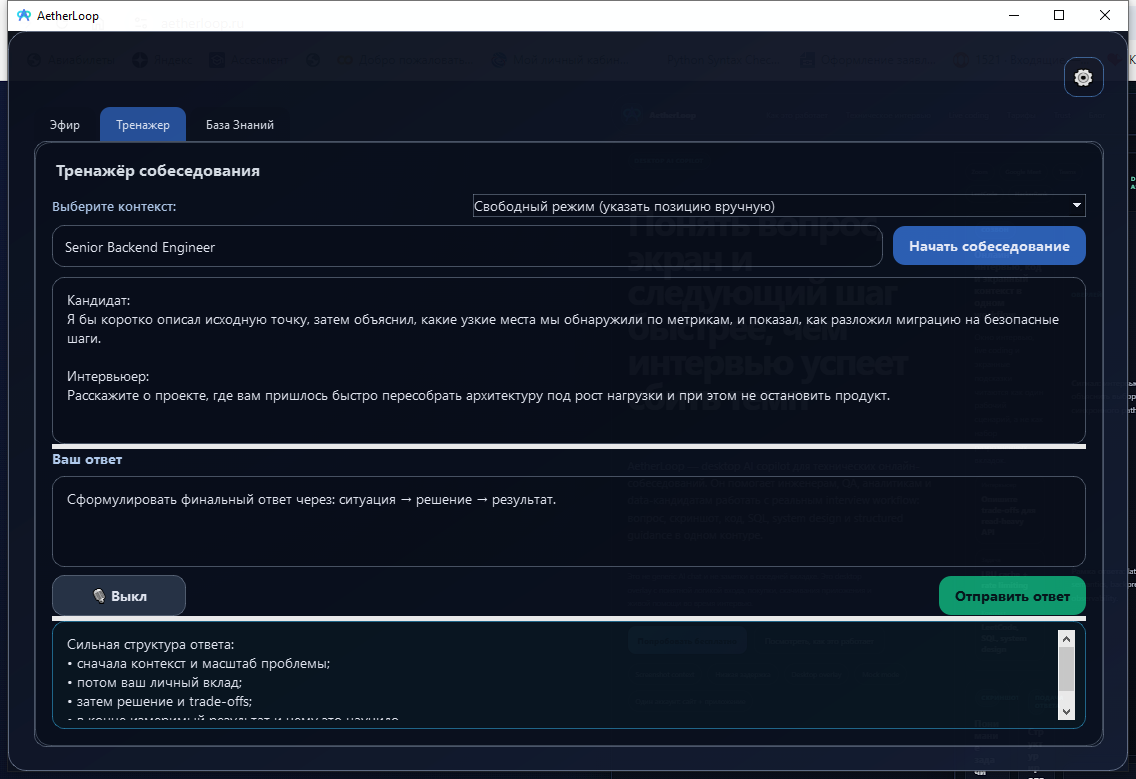Maximize the AetherLoop window

coord(1057,15)
